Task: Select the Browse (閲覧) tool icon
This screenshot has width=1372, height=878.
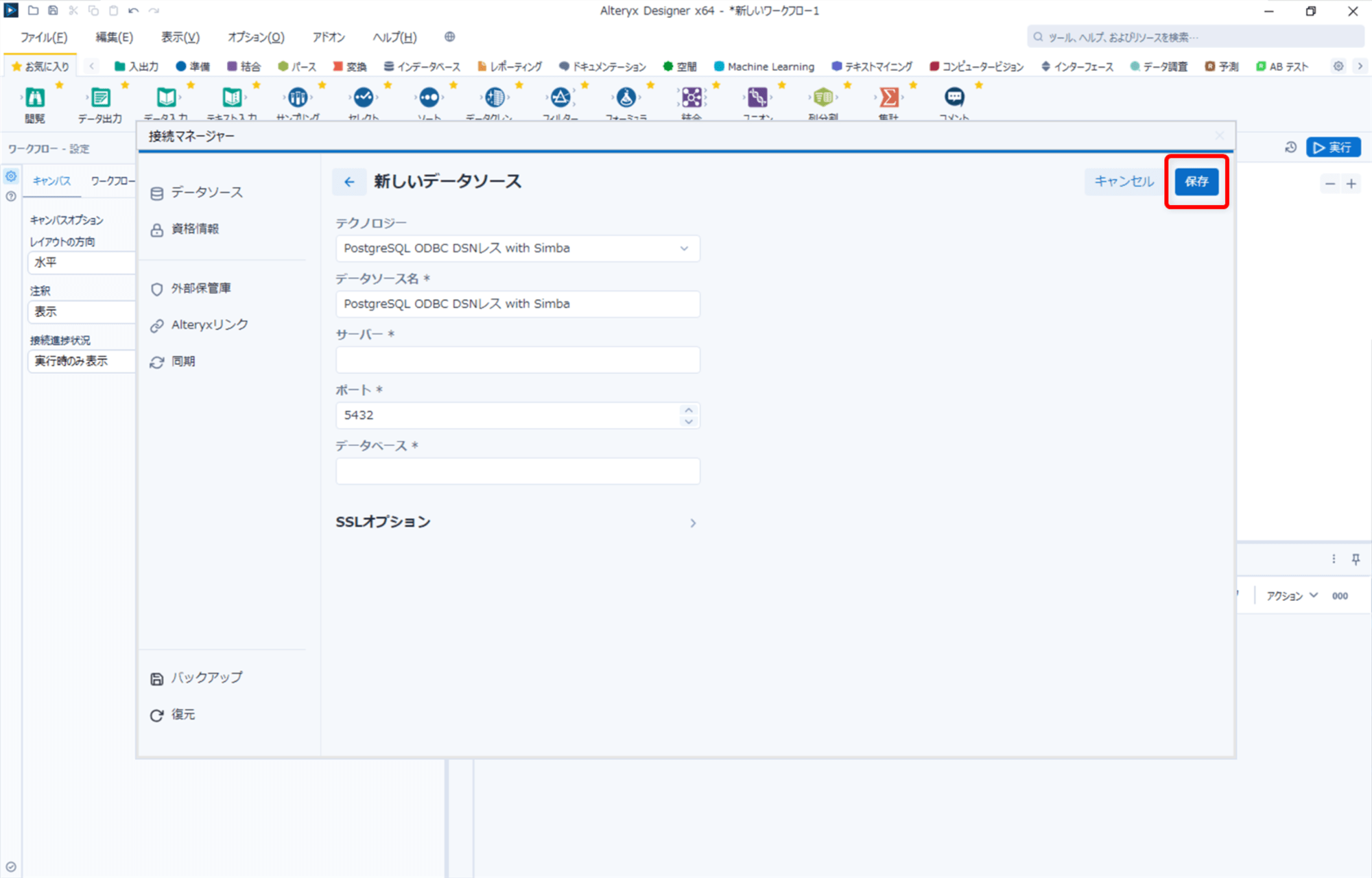Action: pyautogui.click(x=35, y=97)
